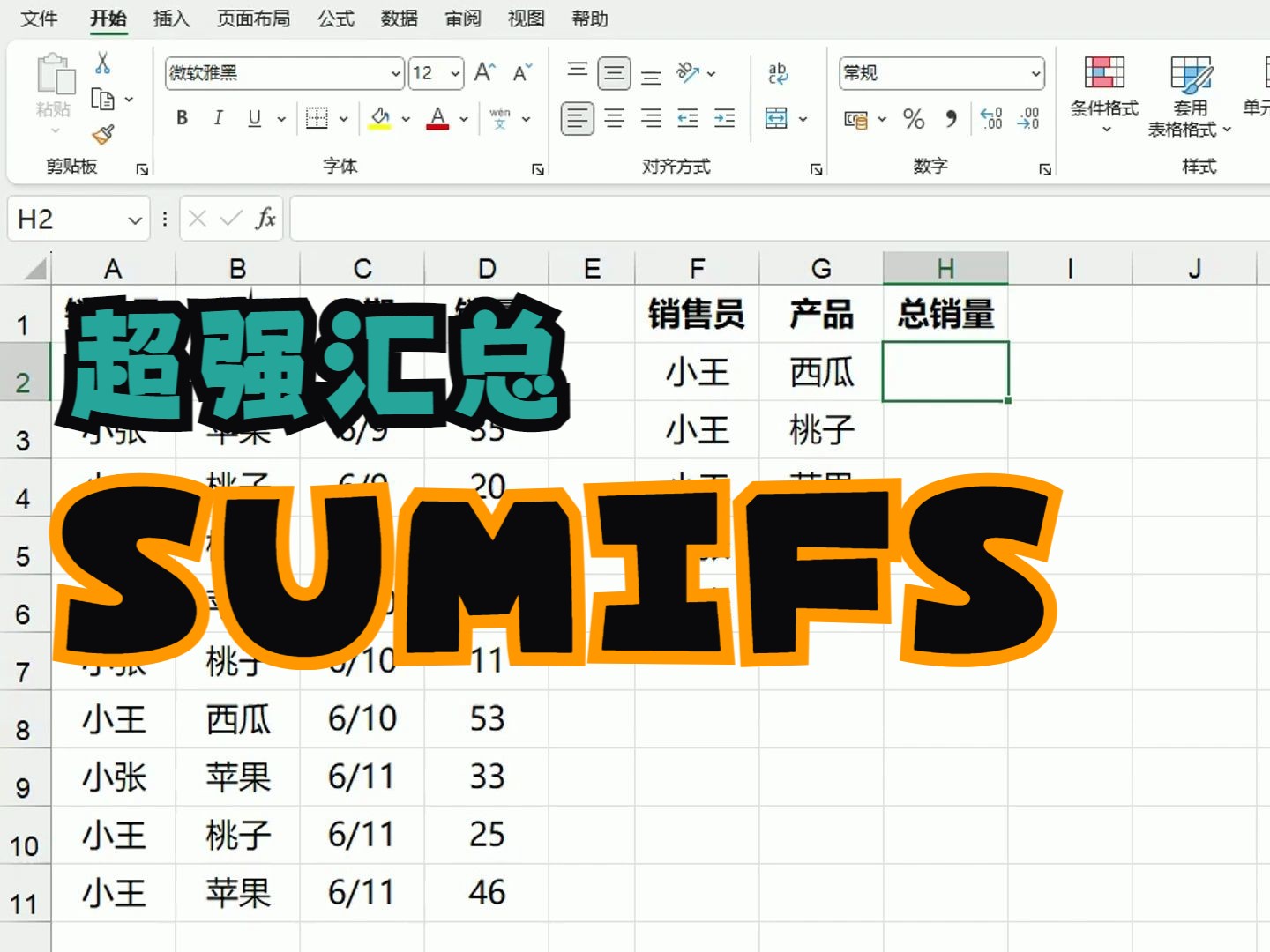Screen dimensions: 1270x952
Task: Select the Format Painter tool
Action: click(x=105, y=134)
